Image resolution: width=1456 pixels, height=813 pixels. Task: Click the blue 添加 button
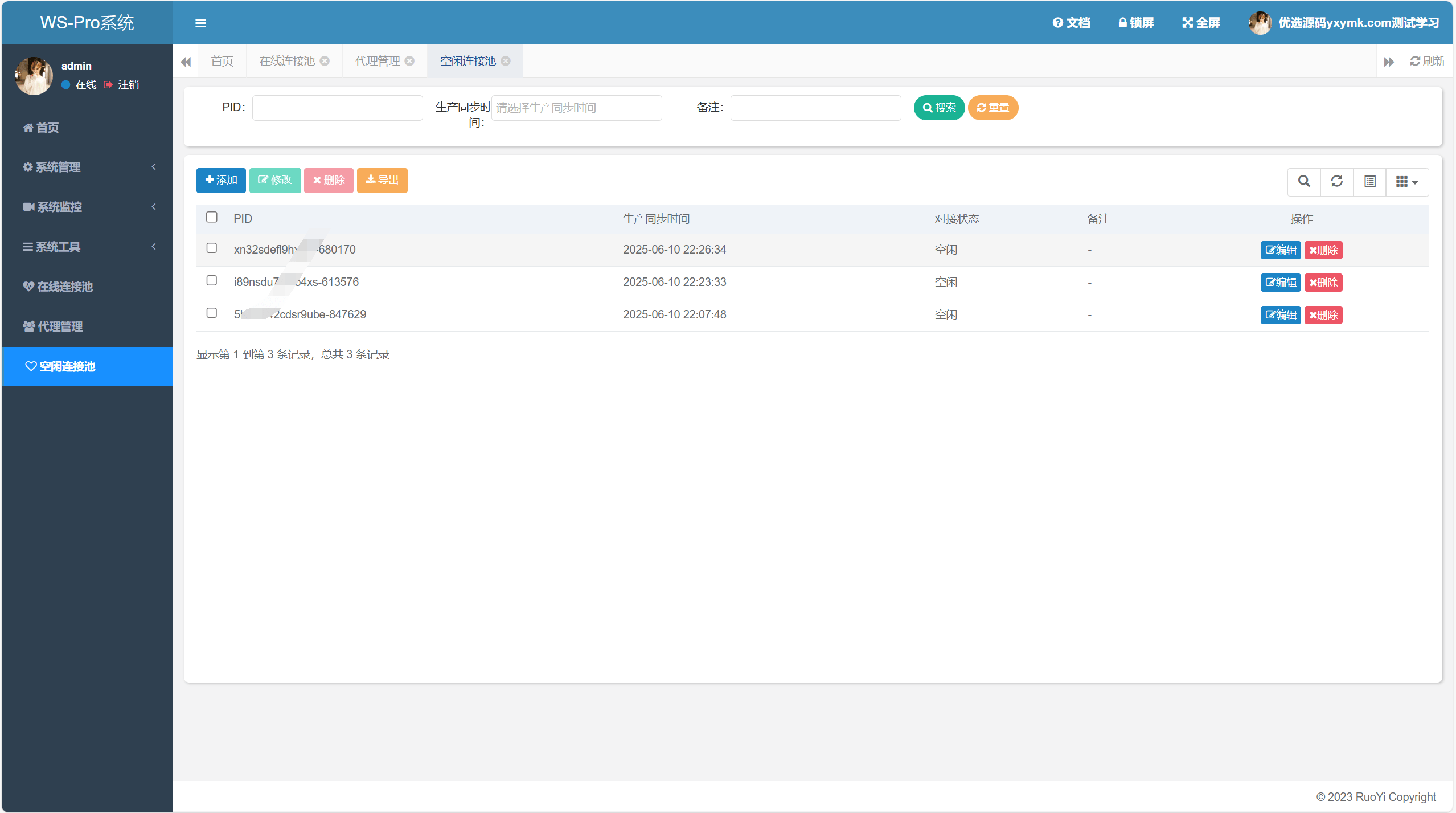pos(221,180)
